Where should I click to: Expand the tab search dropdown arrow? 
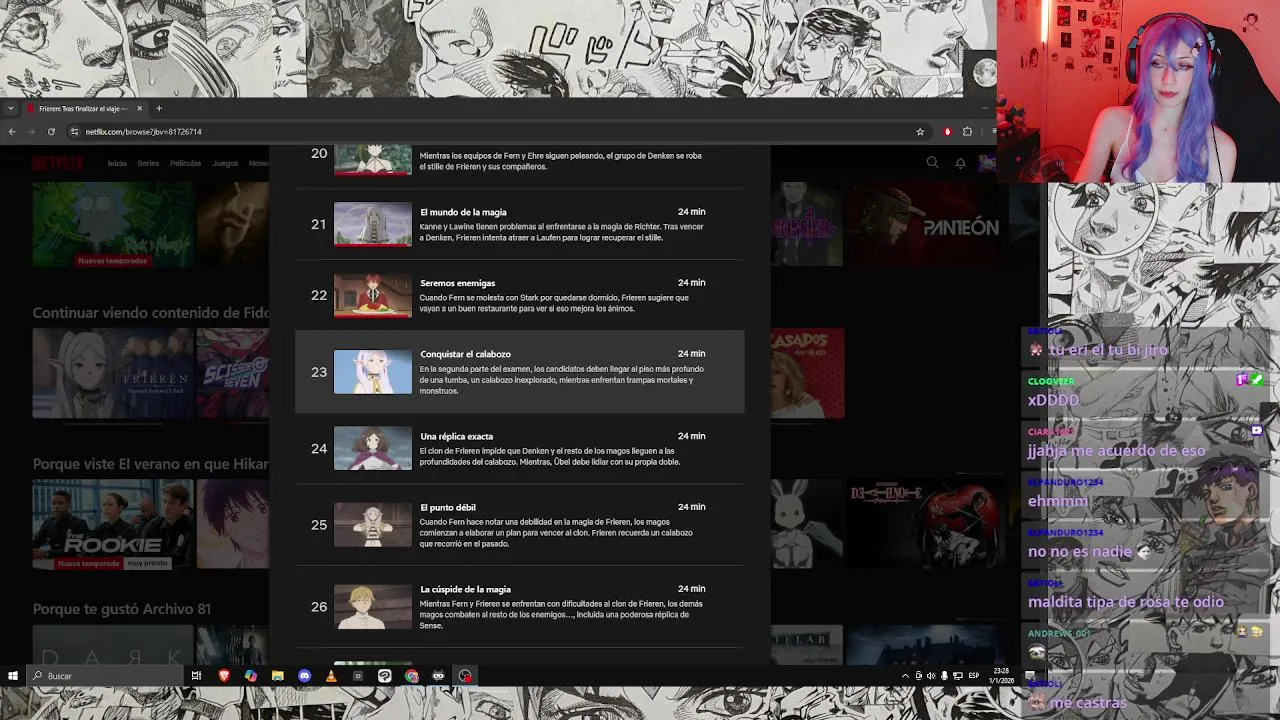pyautogui.click(x=10, y=108)
